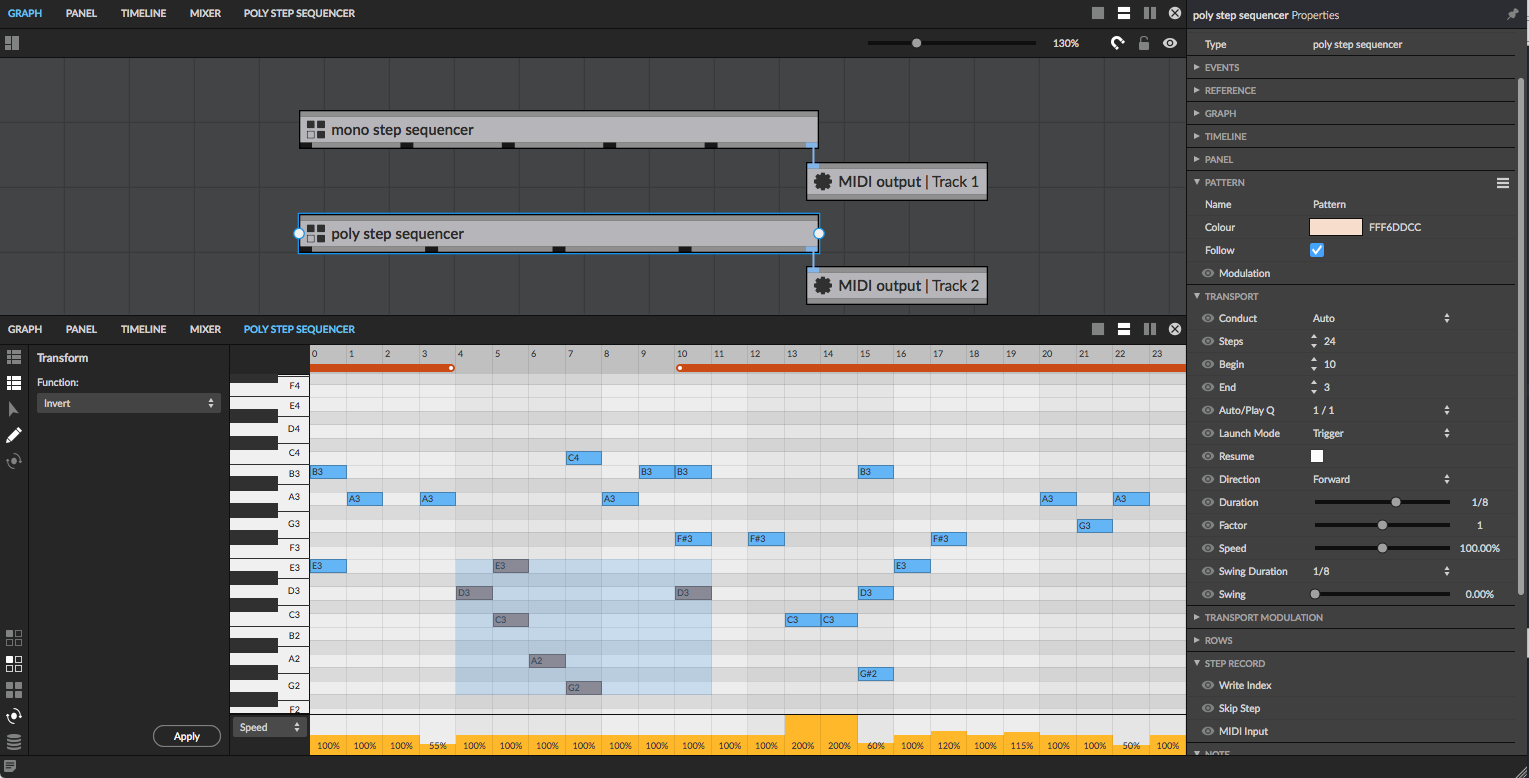
Task: Click the gear icon on MIDI output Track 2
Action: 823,285
